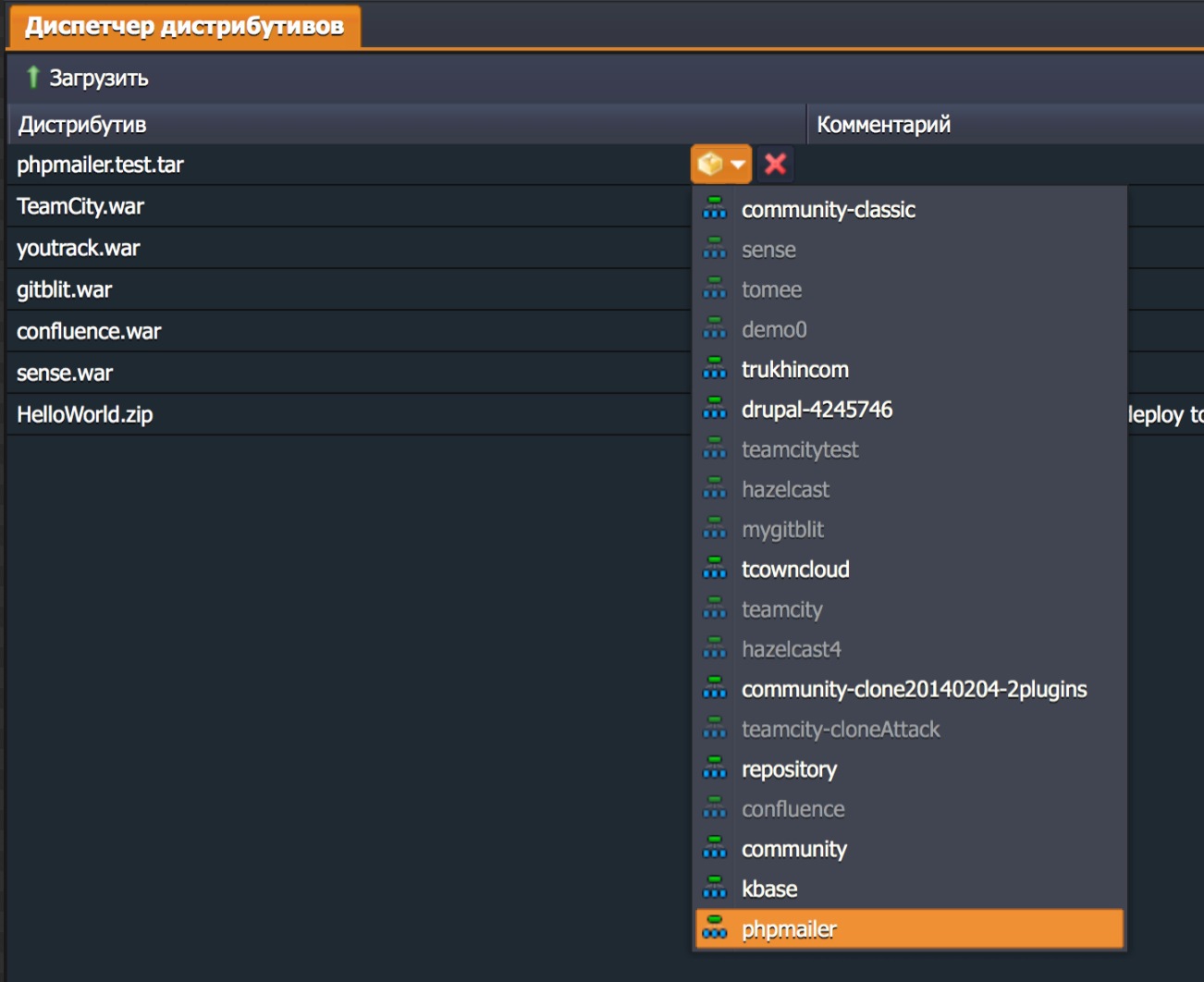This screenshot has height=982, width=1204.
Task: Click environment icon beside teamcity entry
Action: click(x=715, y=608)
